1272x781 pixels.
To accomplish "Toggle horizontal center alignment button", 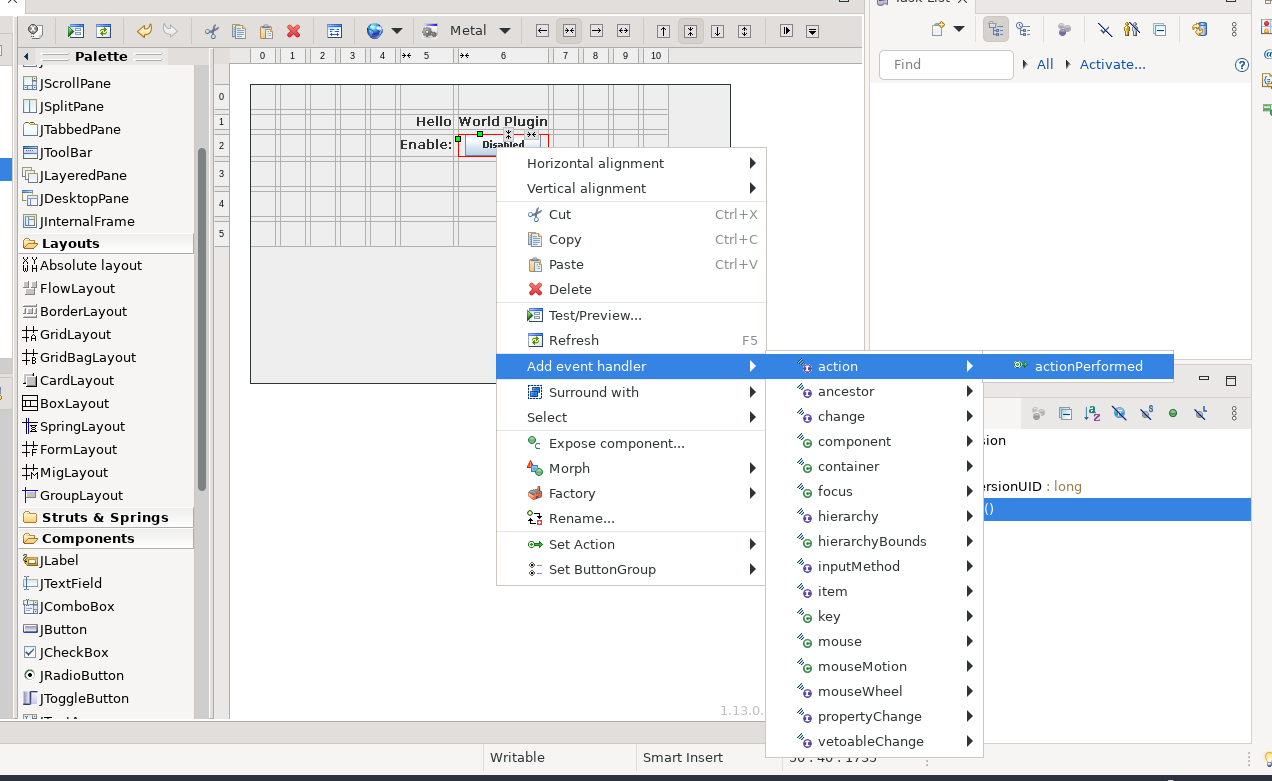I will point(569,31).
